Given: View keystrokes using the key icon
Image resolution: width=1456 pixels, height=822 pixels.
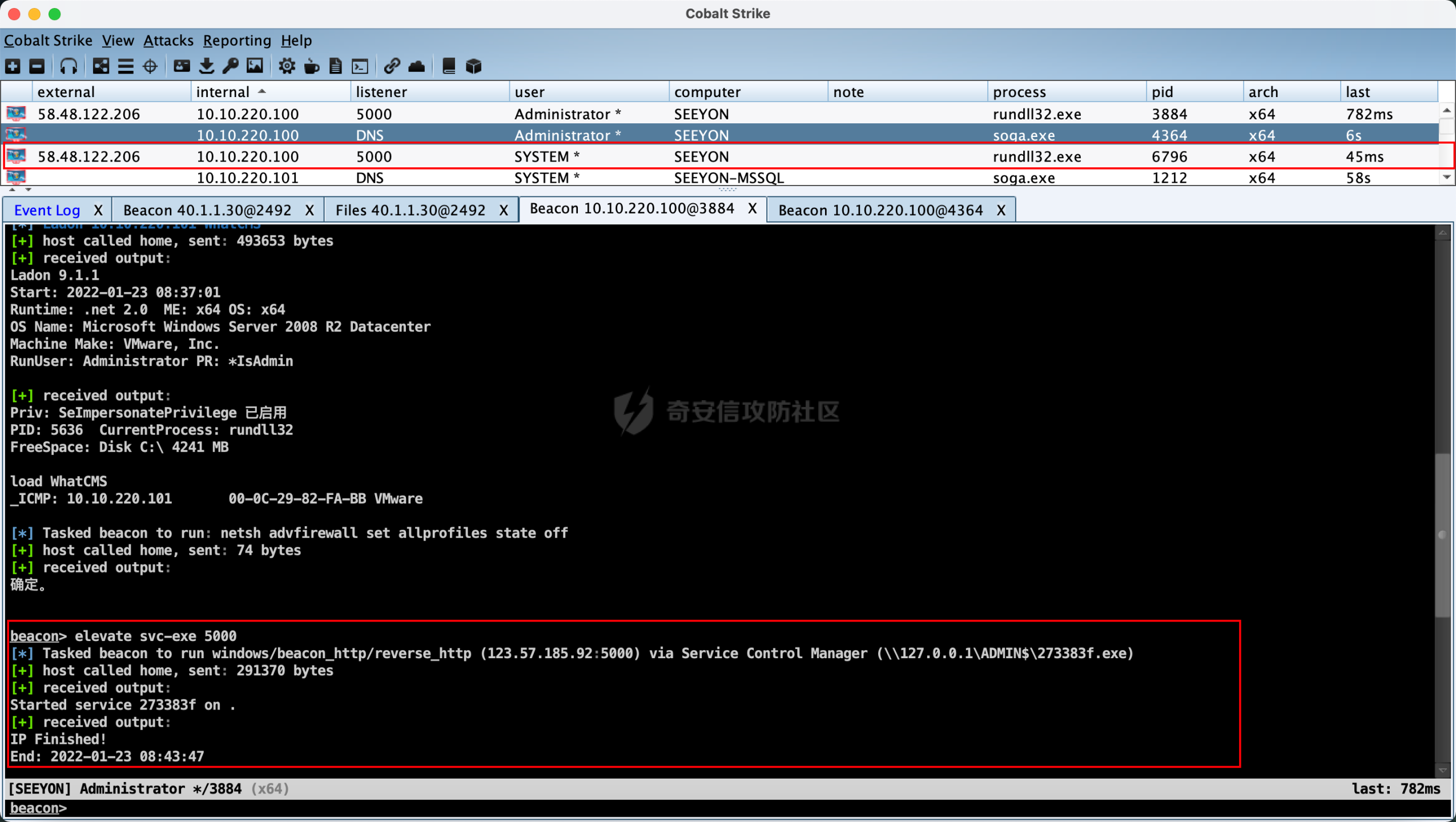Looking at the screenshot, I should [231, 66].
